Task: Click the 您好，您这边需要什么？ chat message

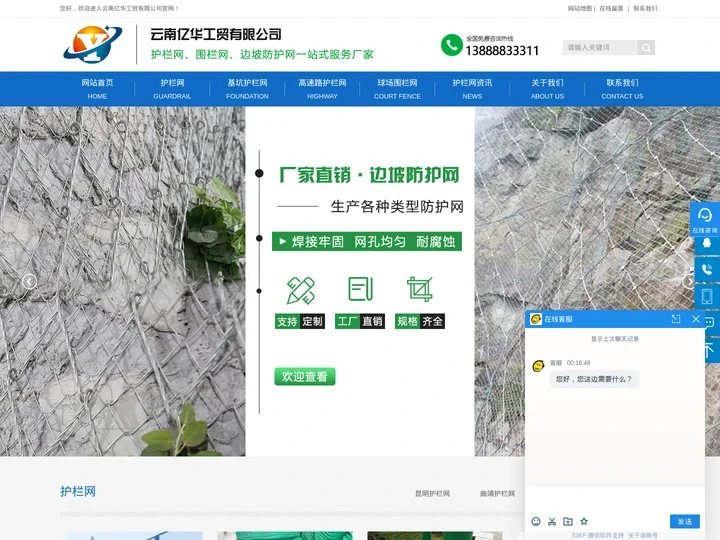Action: tap(594, 379)
